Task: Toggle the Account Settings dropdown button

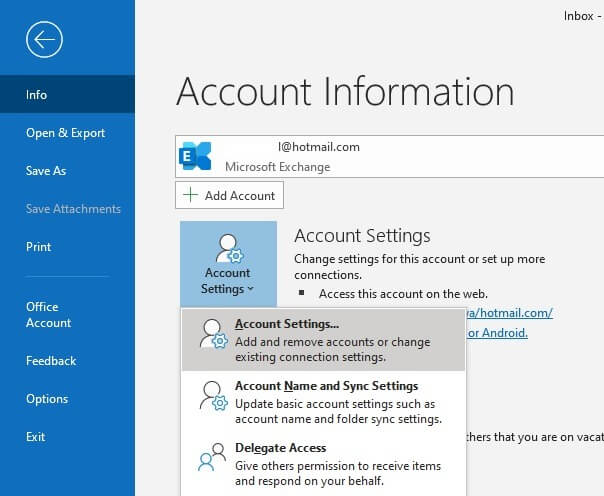Action: click(228, 264)
